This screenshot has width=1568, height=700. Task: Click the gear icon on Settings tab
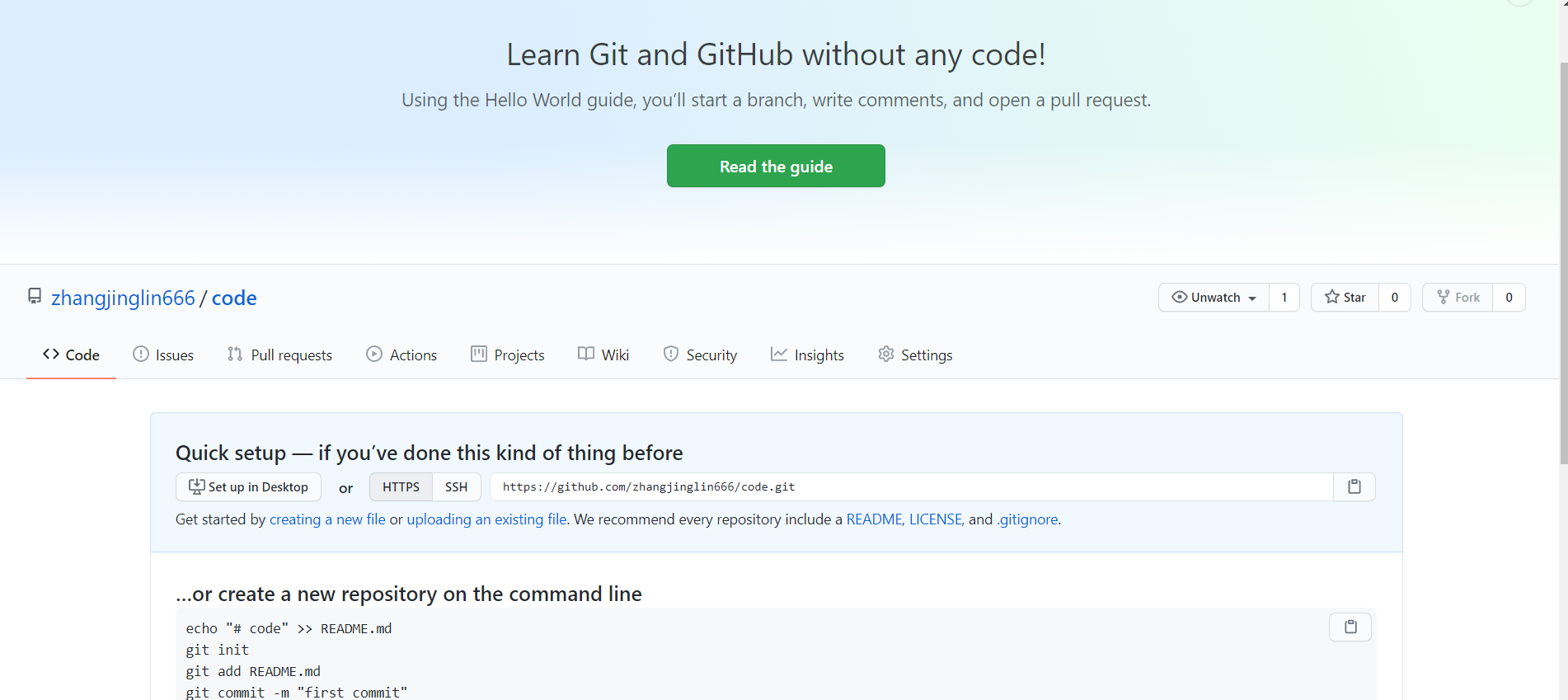pyautogui.click(x=886, y=354)
